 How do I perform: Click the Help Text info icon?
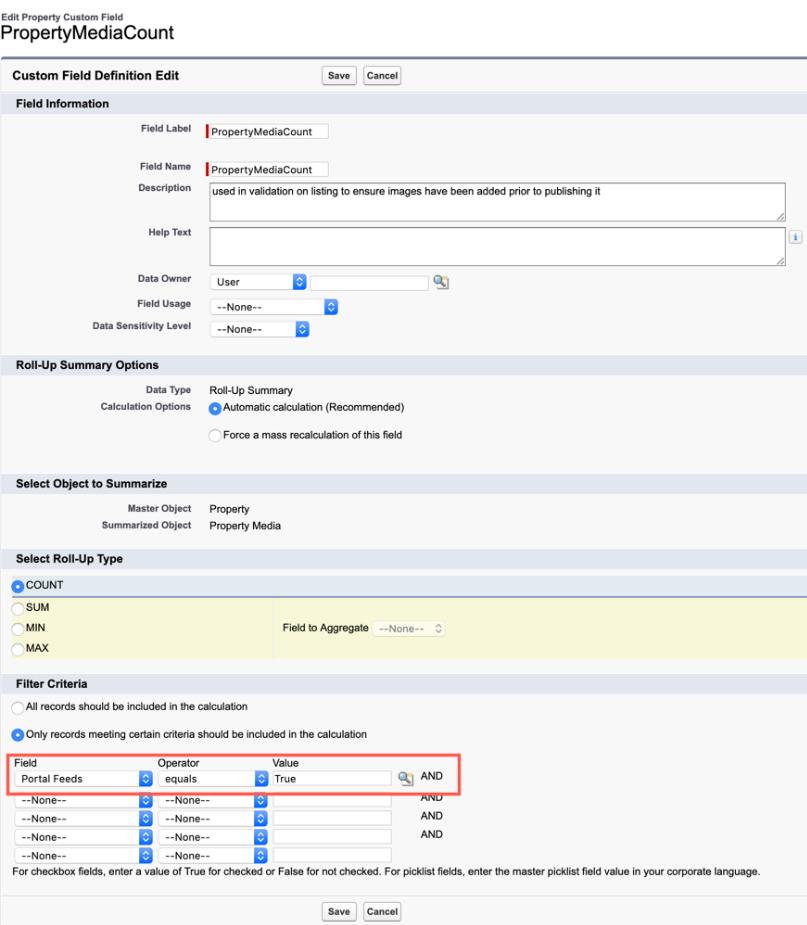point(795,237)
